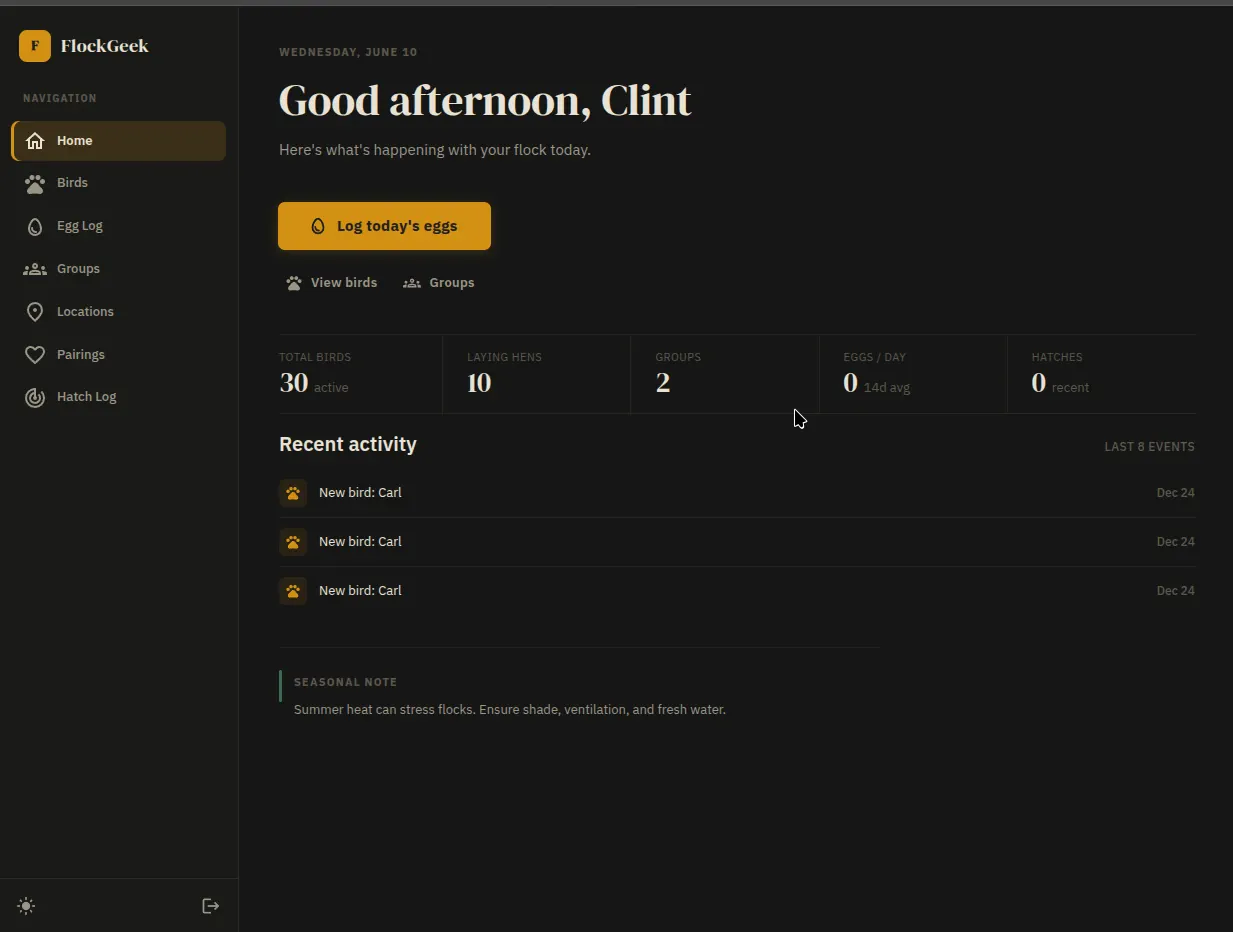1233x932 pixels.
Task: Click the Hatch Log spiral icon
Action: point(35,397)
